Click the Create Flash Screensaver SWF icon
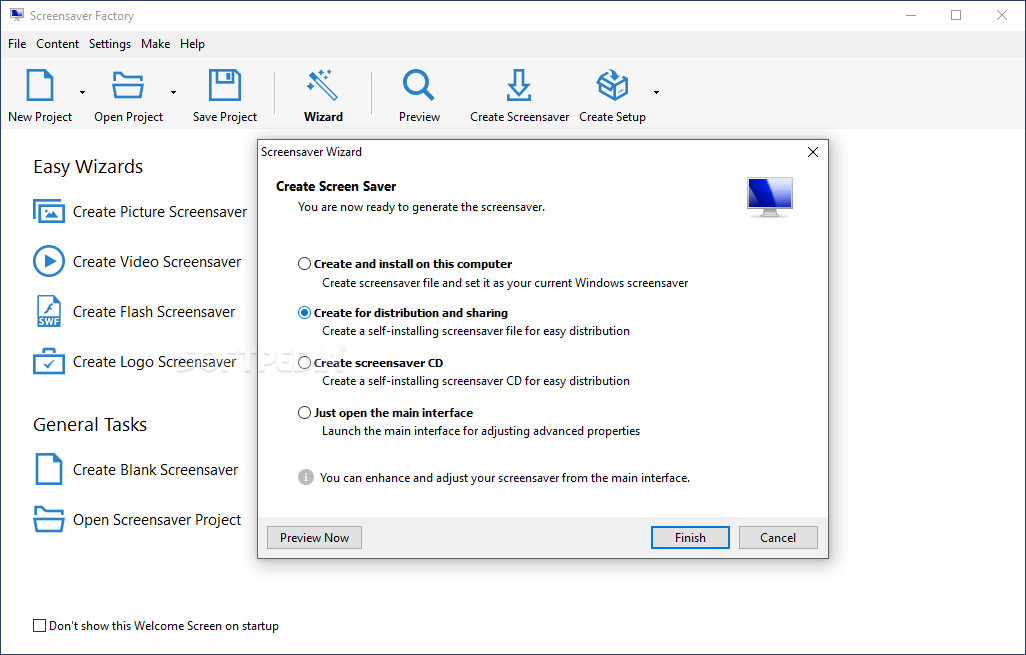Screen dimensions: 1026x655 [x=49, y=311]
